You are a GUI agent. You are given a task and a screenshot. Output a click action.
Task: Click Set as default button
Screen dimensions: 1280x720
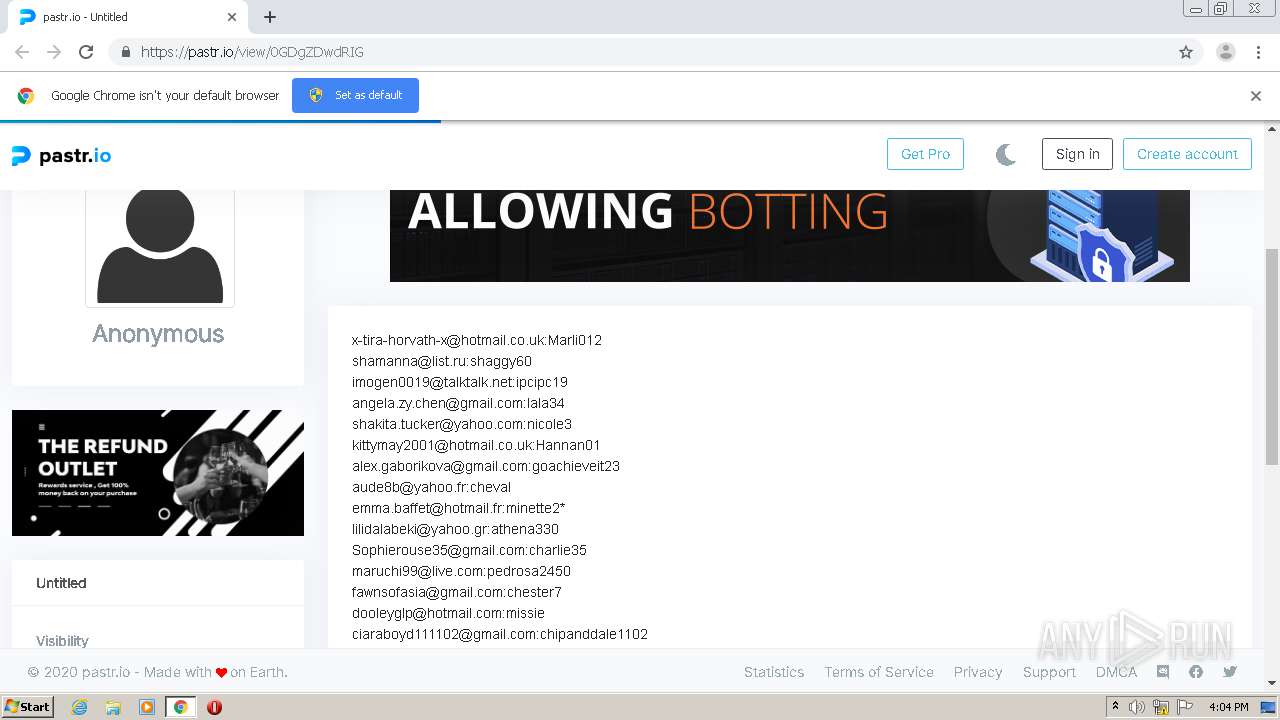point(355,95)
